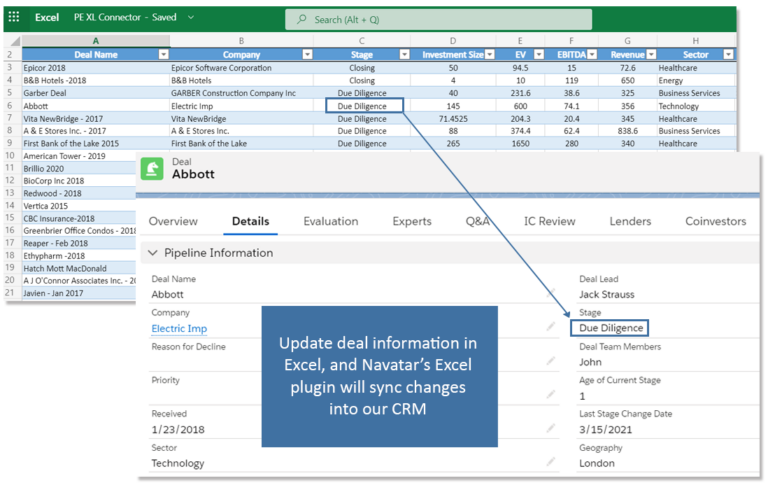The height and width of the screenshot is (504, 768).
Task: Click the Received date 1/23/2018
Action: coord(178,430)
